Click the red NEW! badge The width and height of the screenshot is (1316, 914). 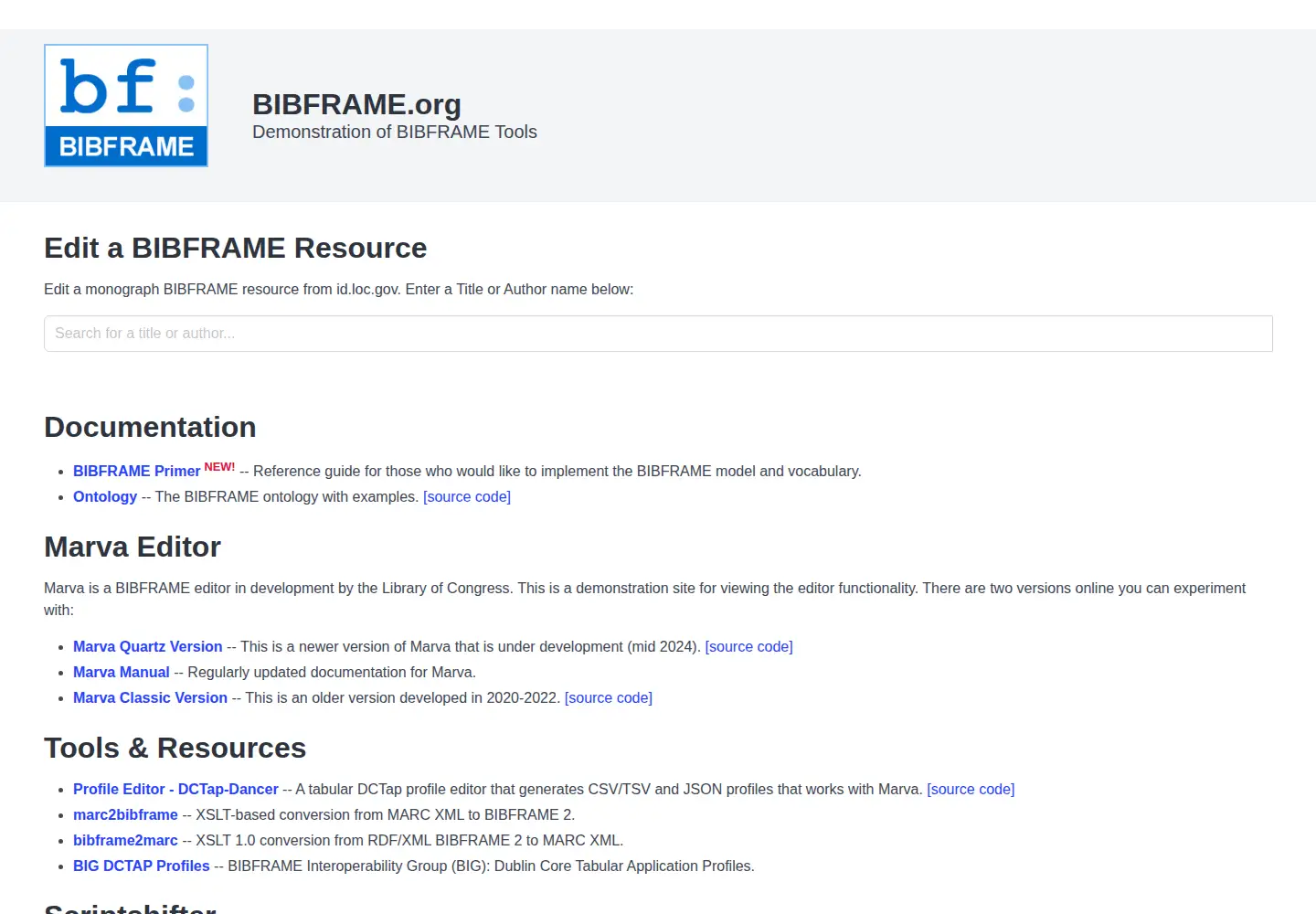pyautogui.click(x=219, y=467)
